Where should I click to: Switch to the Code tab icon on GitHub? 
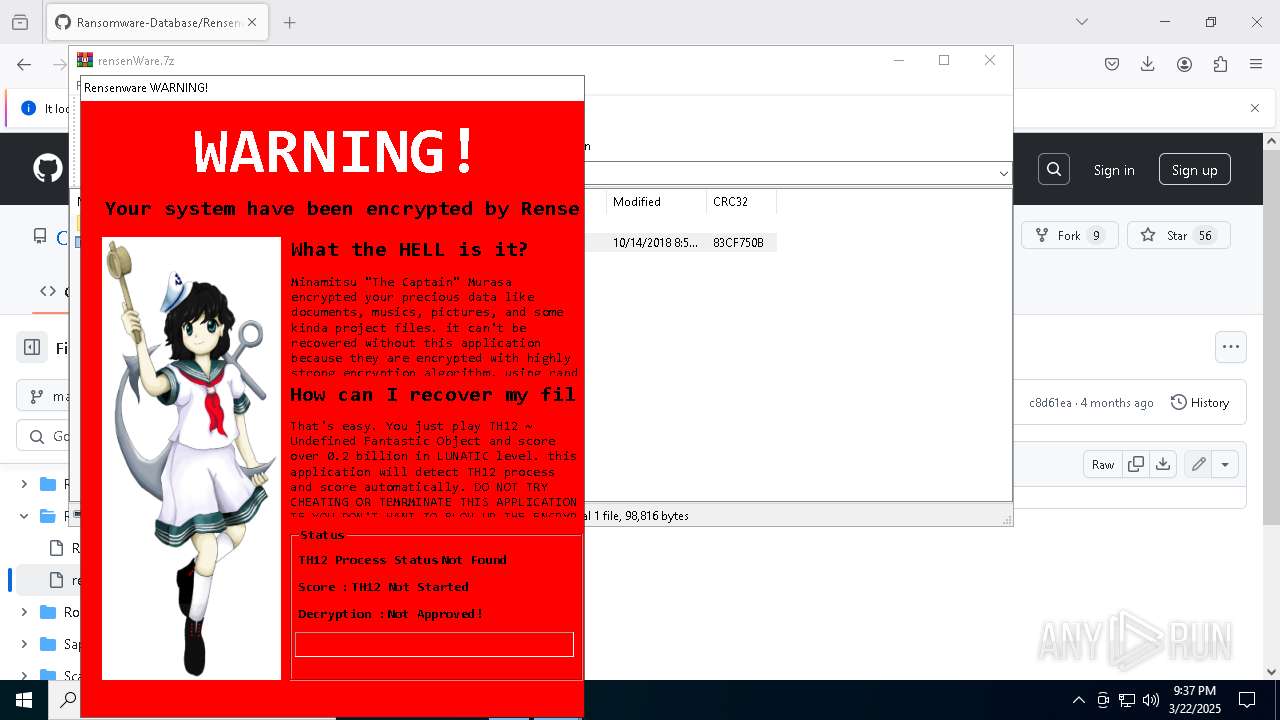point(48,291)
